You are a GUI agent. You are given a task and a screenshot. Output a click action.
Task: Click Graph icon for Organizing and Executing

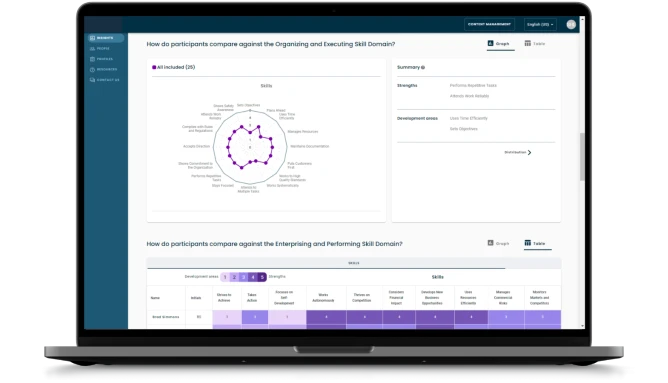(490, 43)
